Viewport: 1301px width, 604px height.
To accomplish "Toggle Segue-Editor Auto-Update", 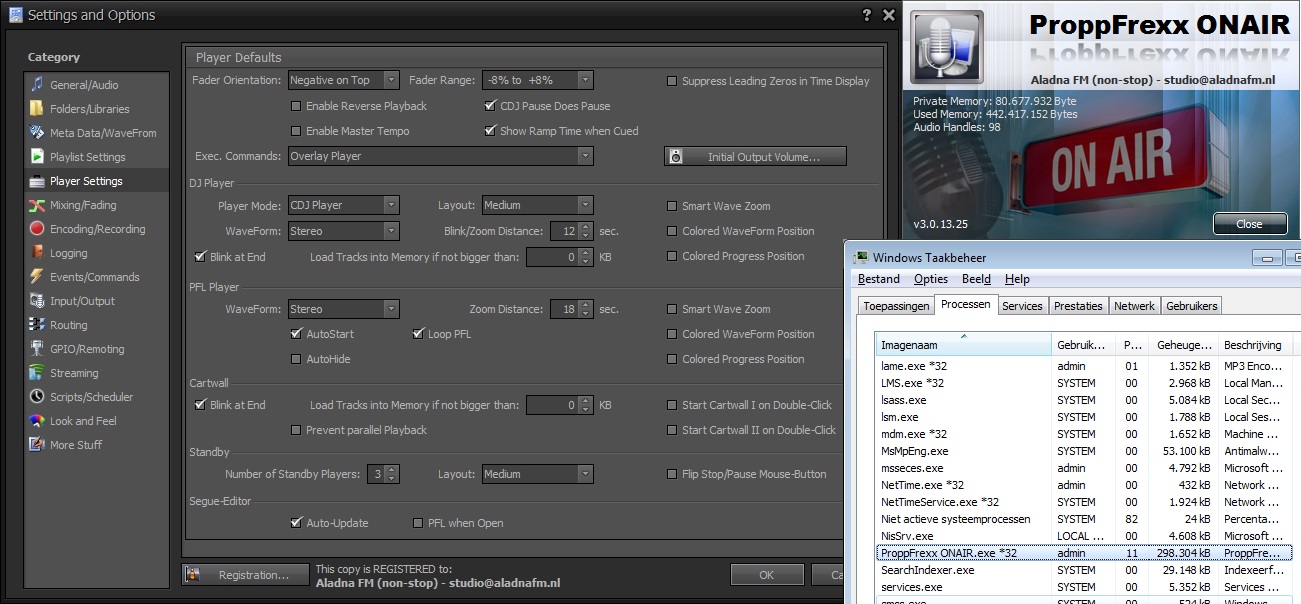I will pos(296,523).
